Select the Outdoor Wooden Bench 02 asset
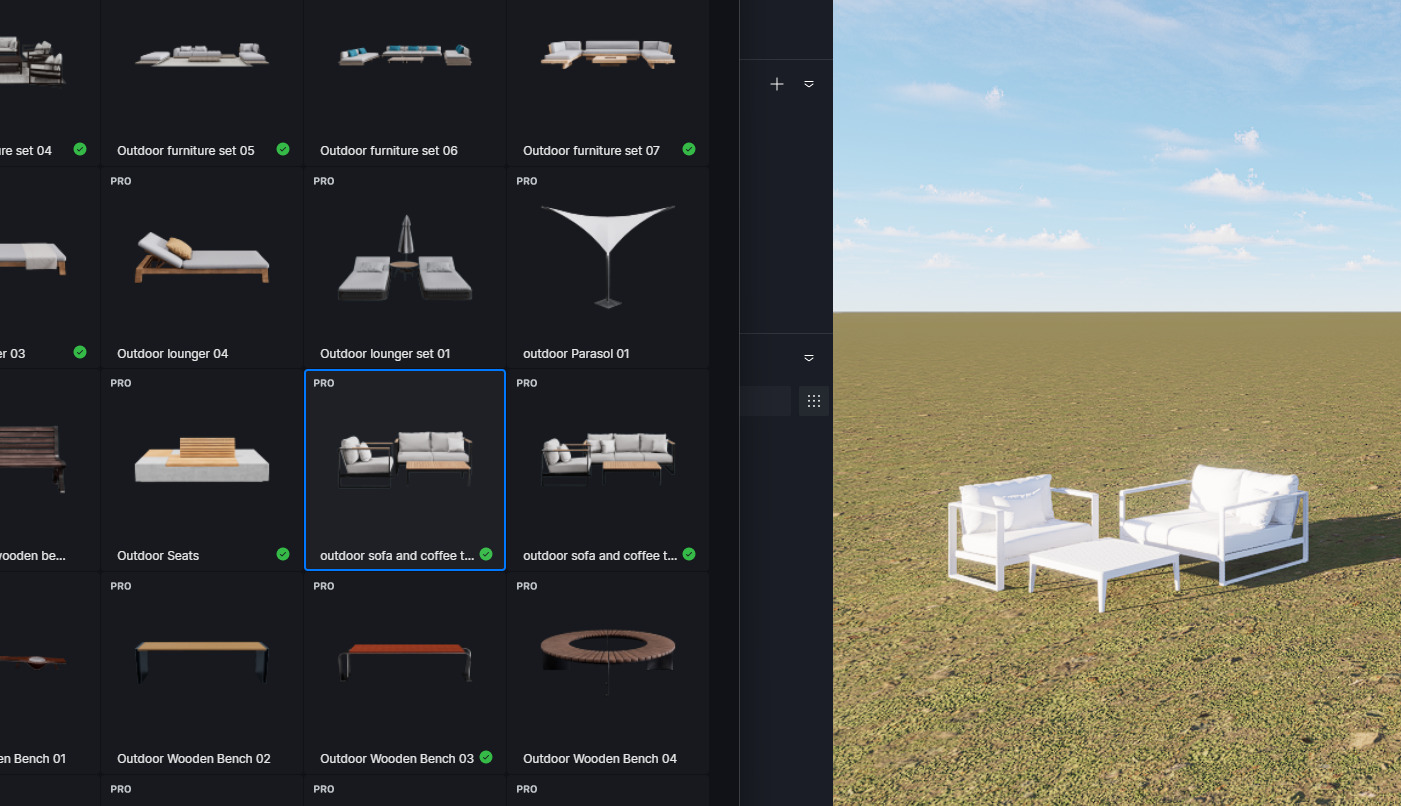1401x806 pixels. click(202, 662)
